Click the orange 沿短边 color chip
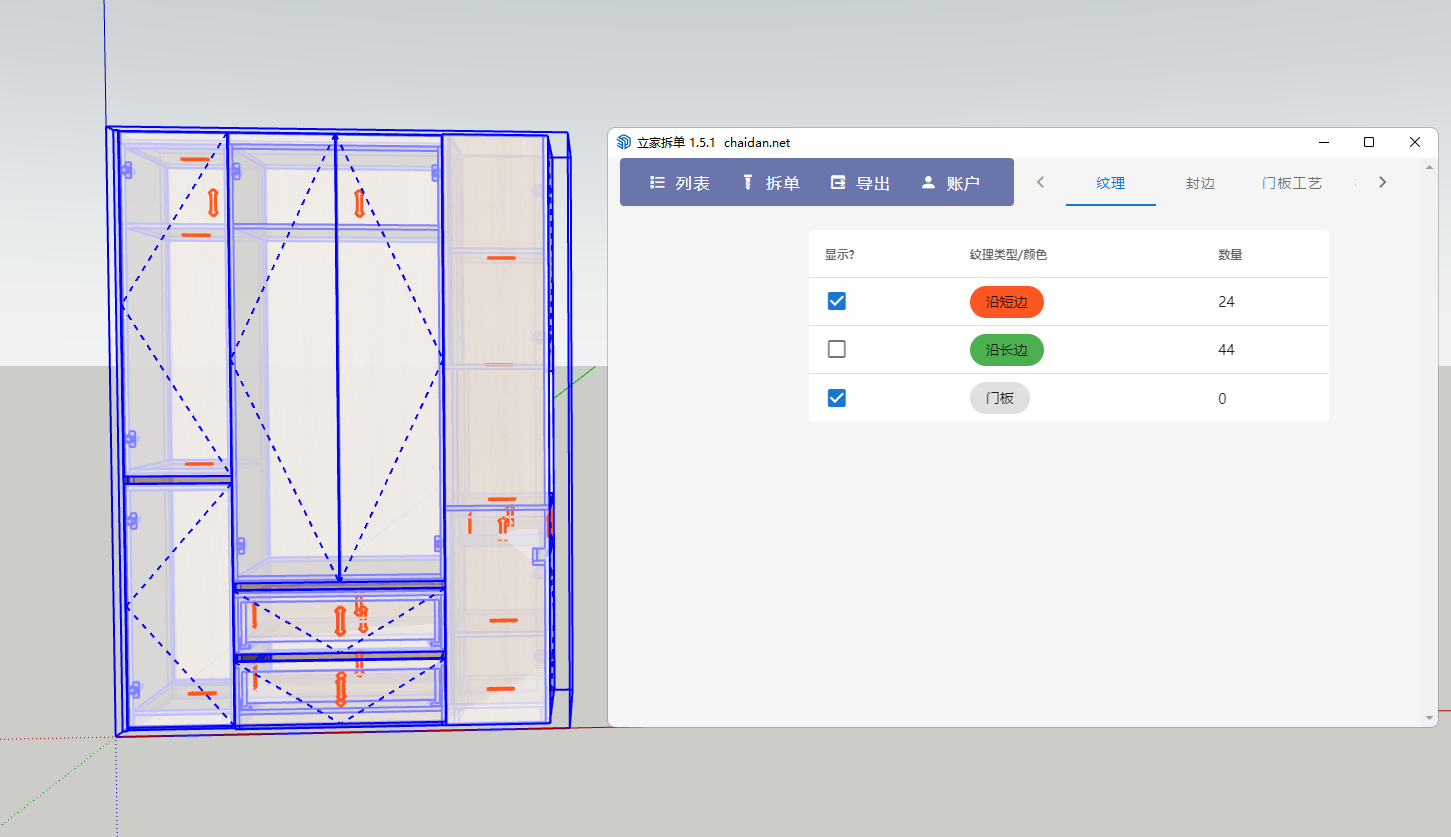1451x837 pixels. [1006, 301]
